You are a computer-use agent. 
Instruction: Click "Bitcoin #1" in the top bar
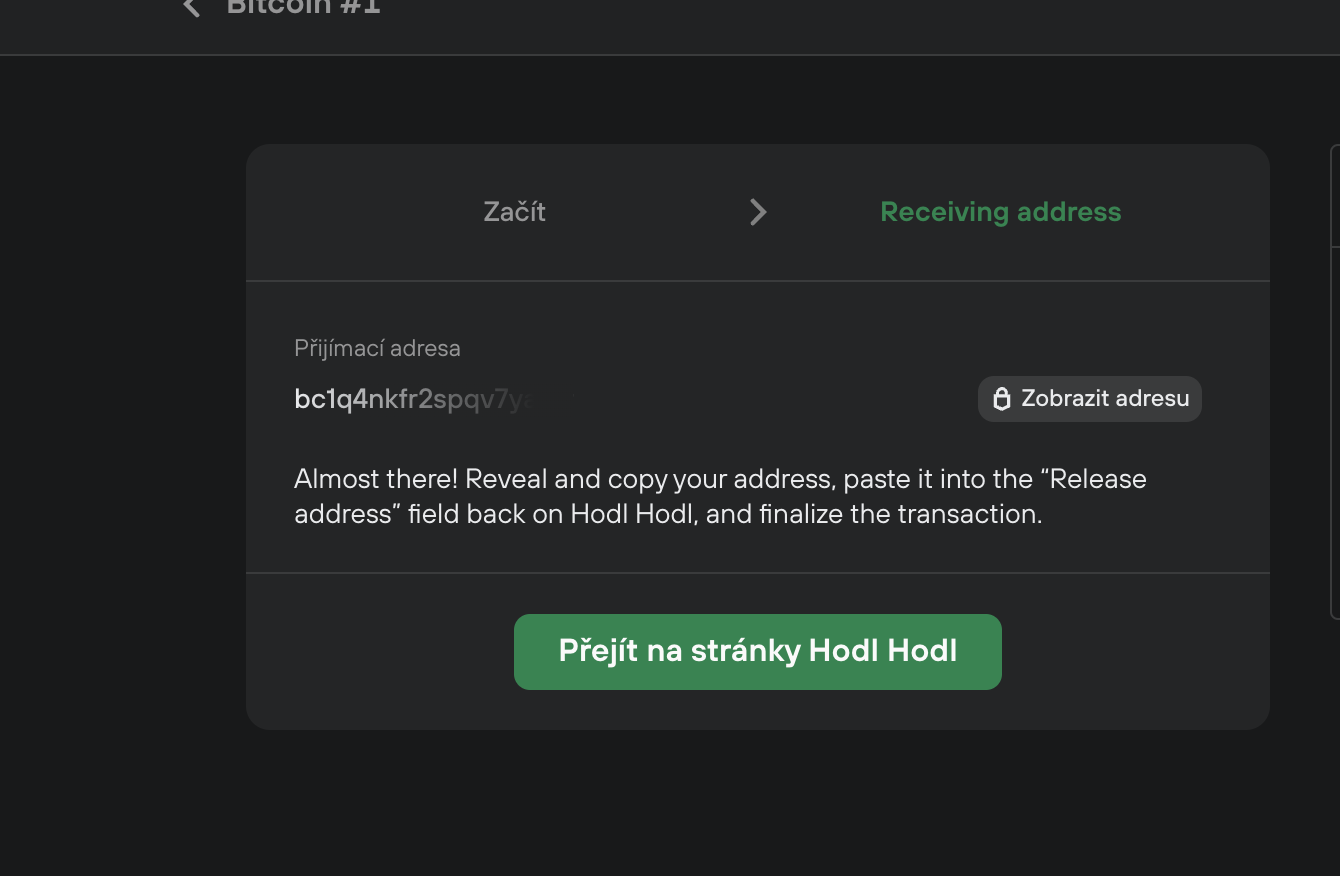click(x=303, y=8)
